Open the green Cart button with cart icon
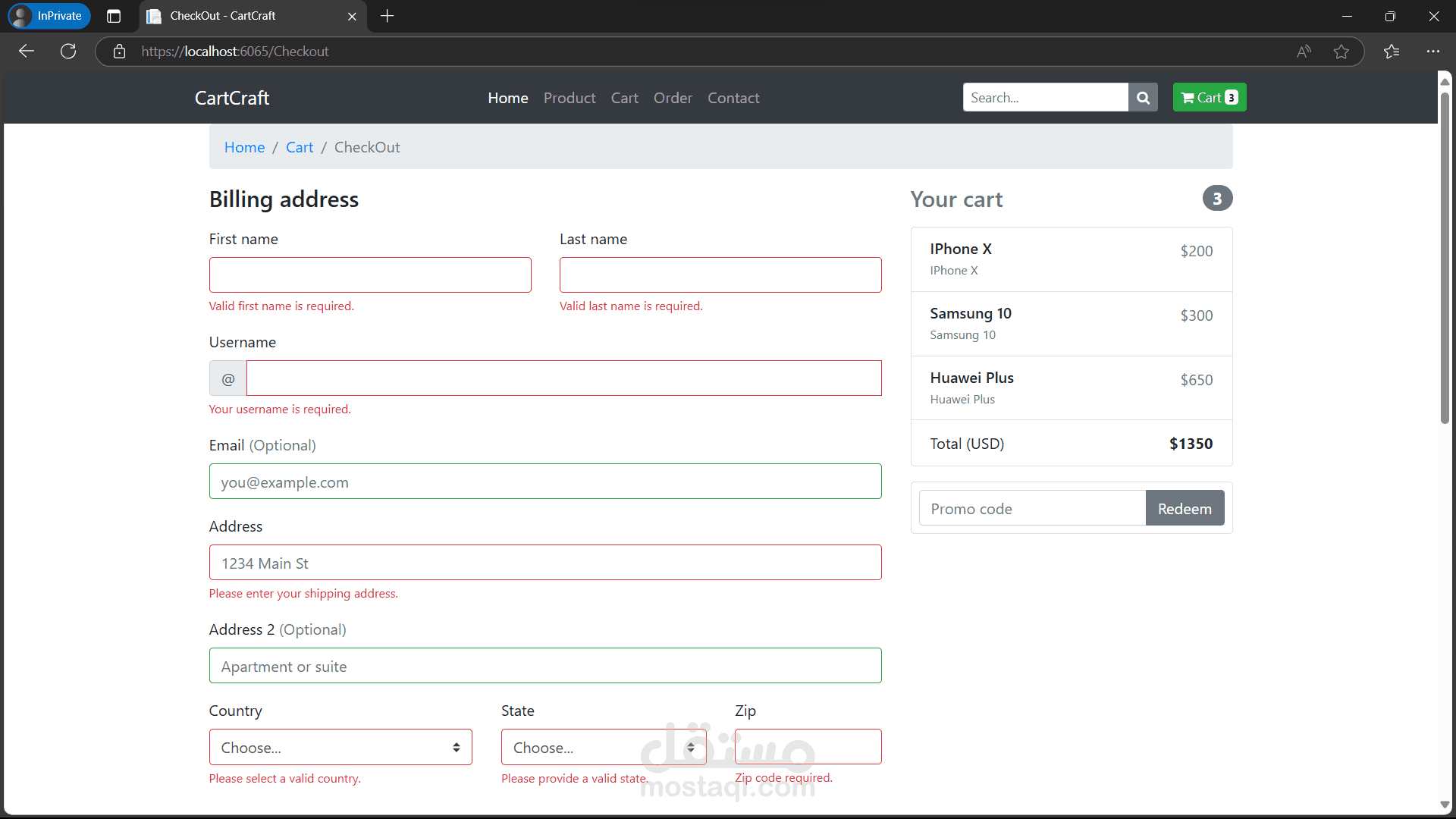 (x=1209, y=98)
